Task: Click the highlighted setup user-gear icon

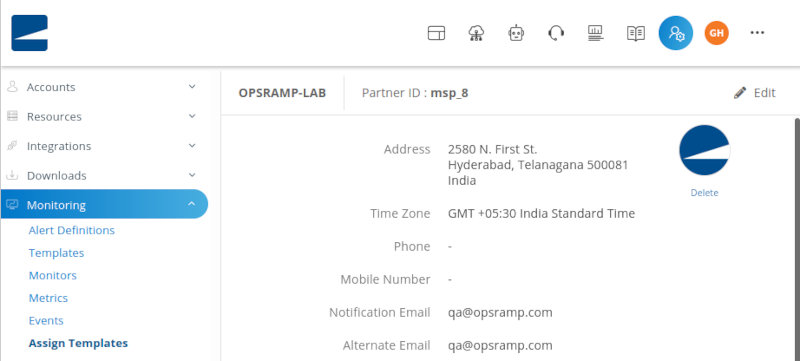Action: [x=676, y=33]
